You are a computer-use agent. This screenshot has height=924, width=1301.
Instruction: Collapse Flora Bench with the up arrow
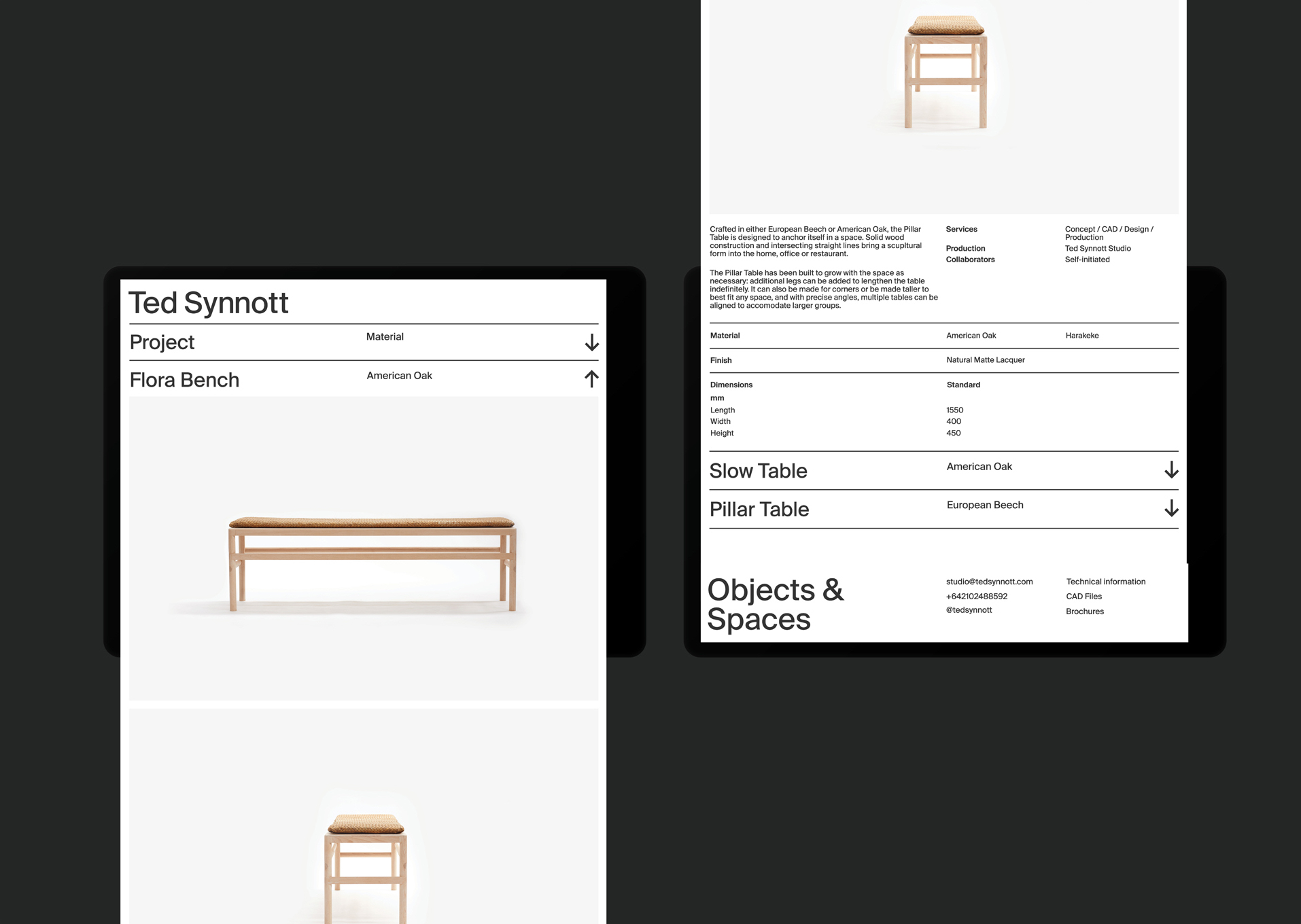(x=591, y=379)
